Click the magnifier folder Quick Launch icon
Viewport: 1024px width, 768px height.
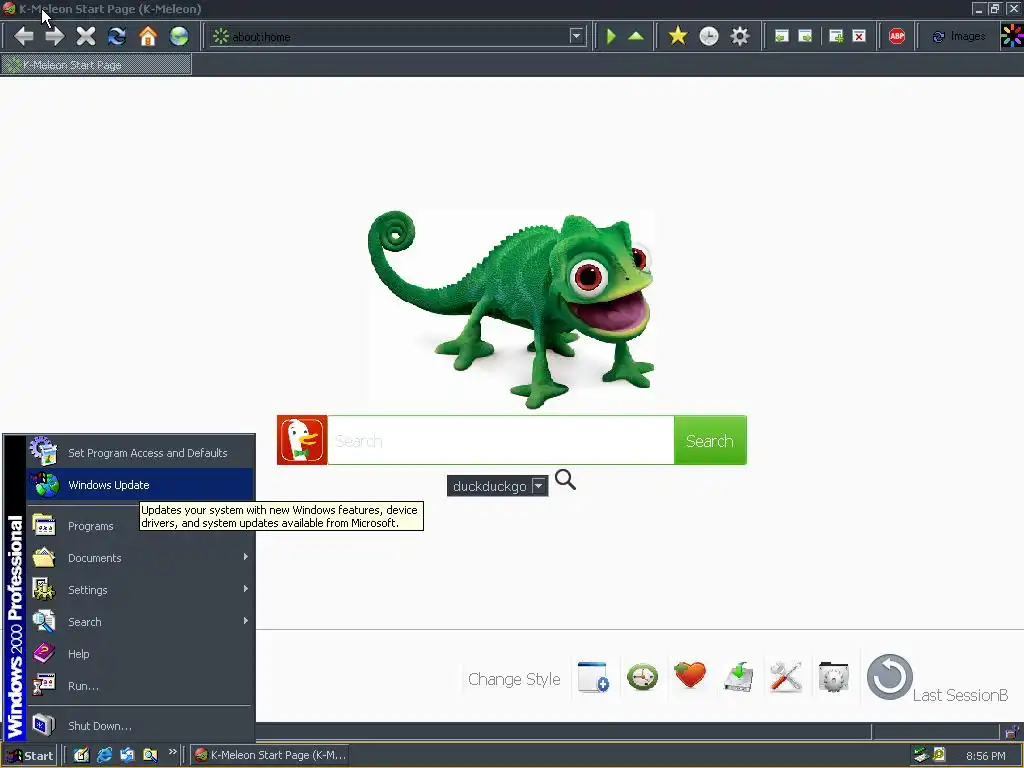coord(150,755)
